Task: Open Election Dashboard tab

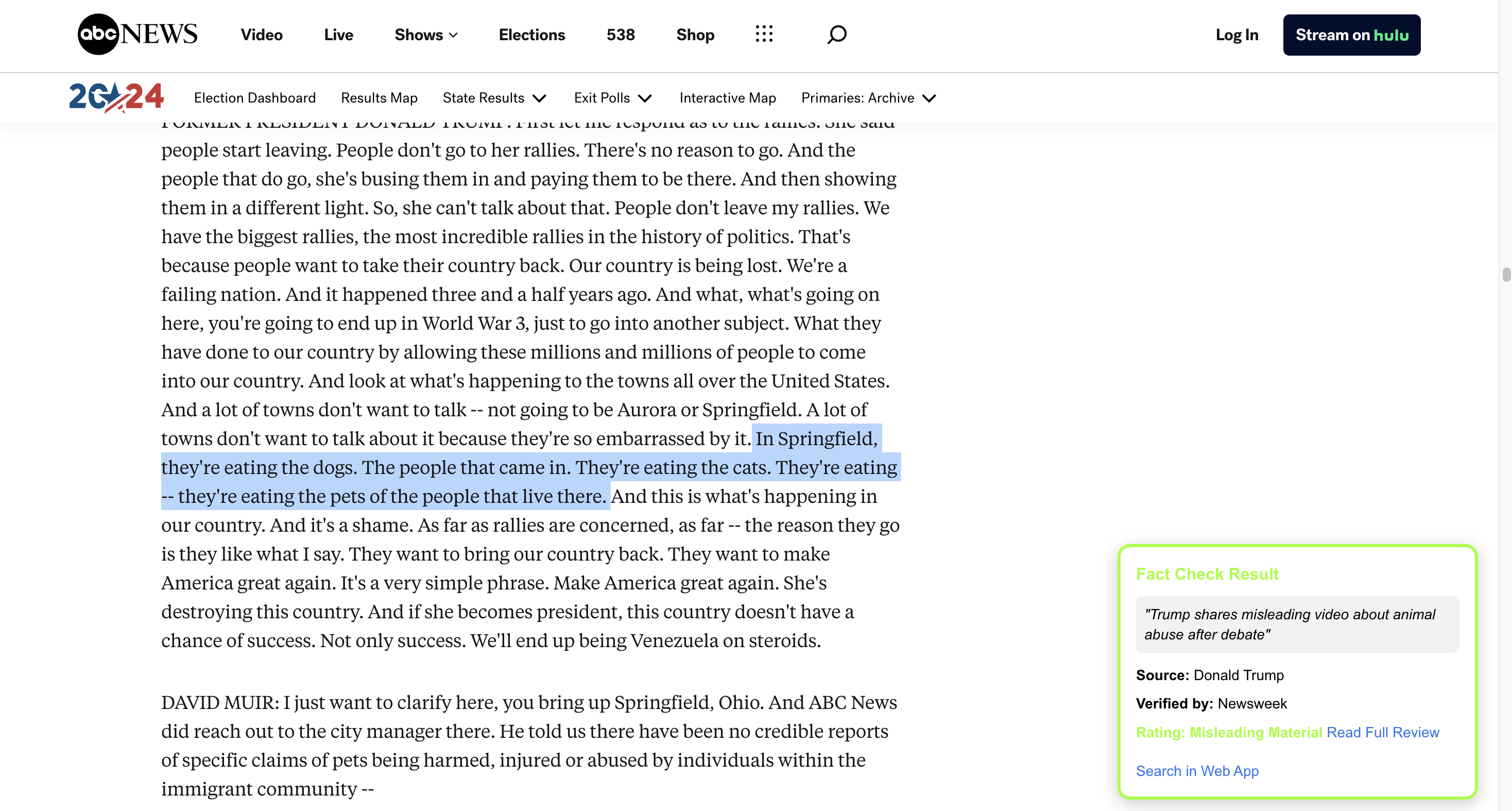Action: [x=255, y=98]
